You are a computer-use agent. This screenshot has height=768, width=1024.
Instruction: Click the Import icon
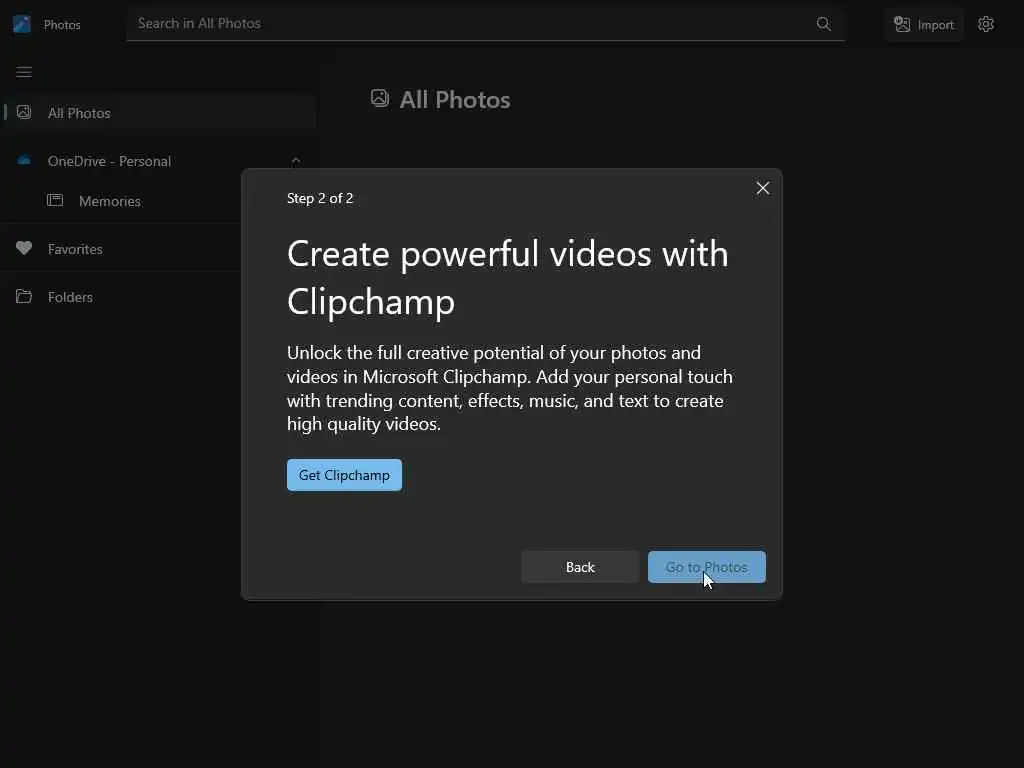point(902,24)
